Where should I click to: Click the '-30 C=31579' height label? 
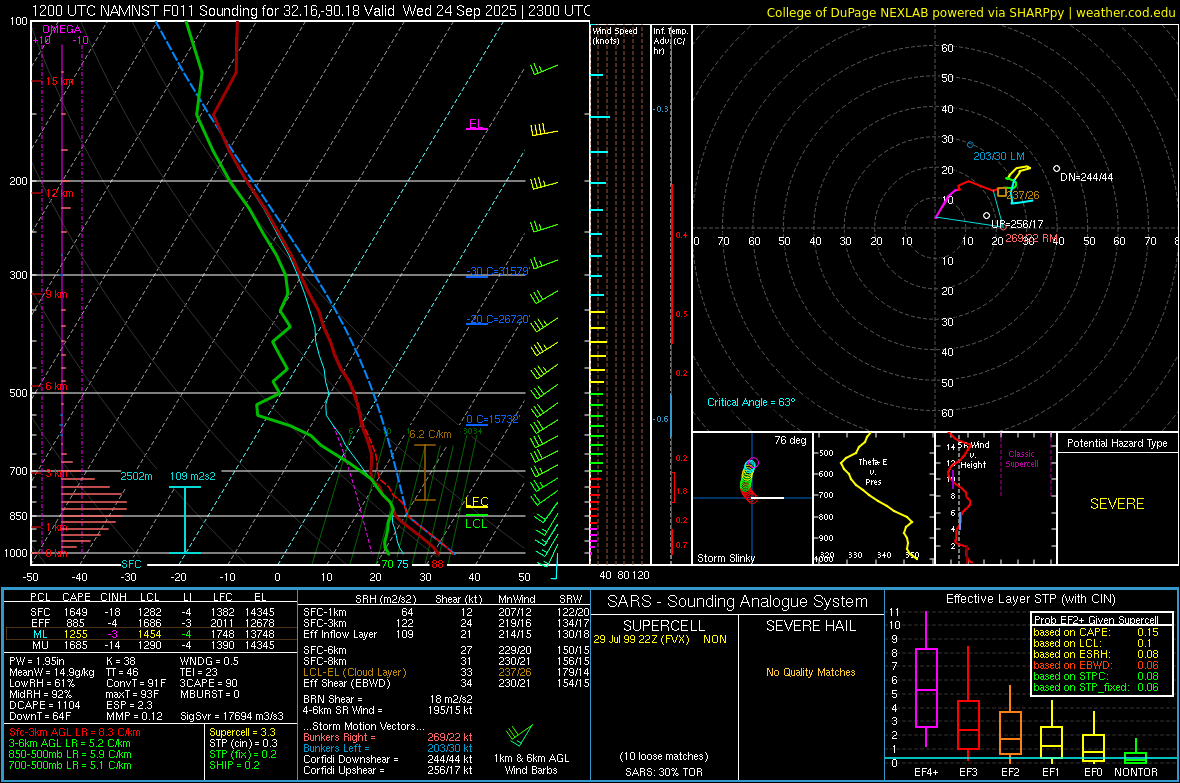coord(497,271)
